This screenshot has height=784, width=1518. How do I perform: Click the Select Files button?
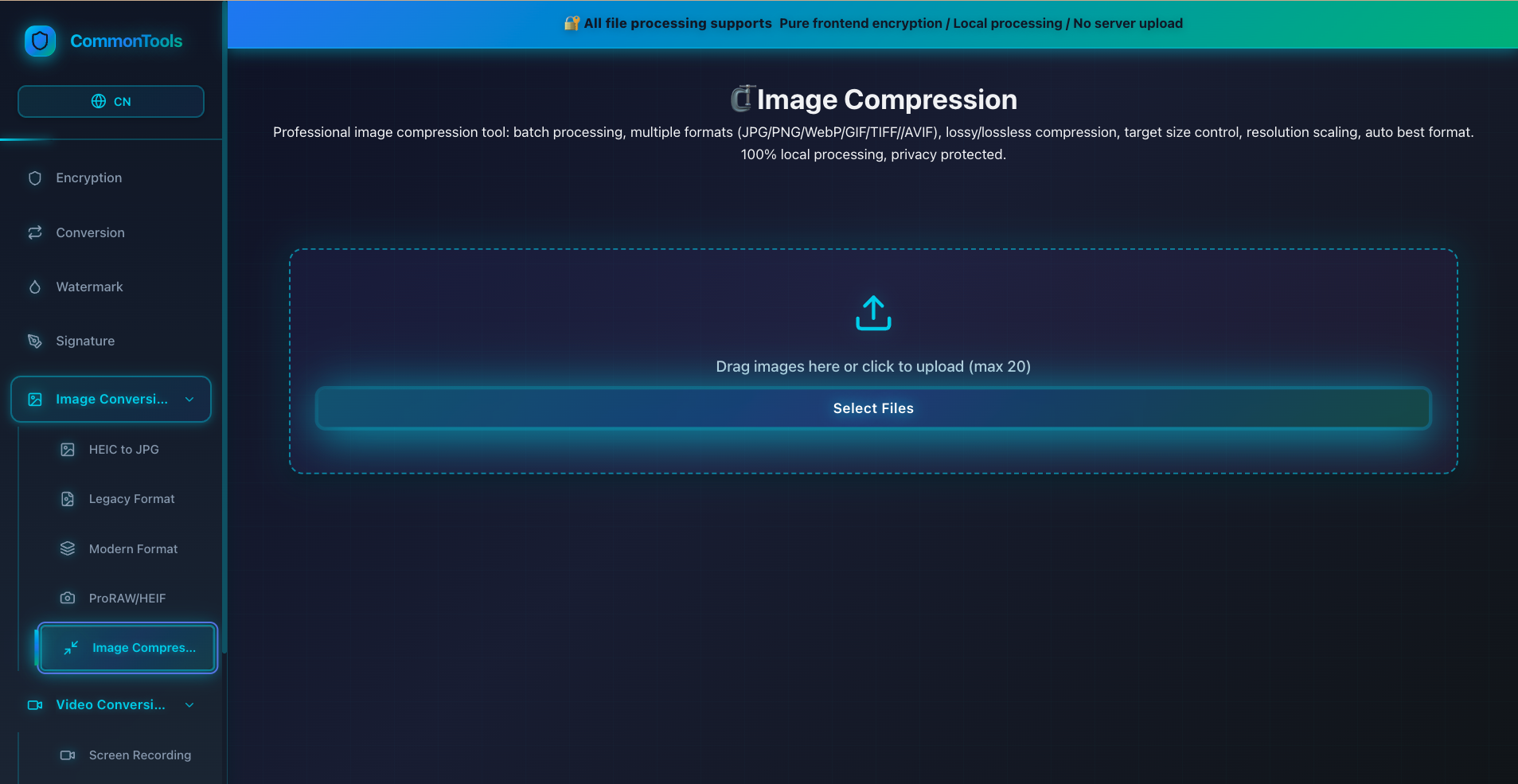872,408
